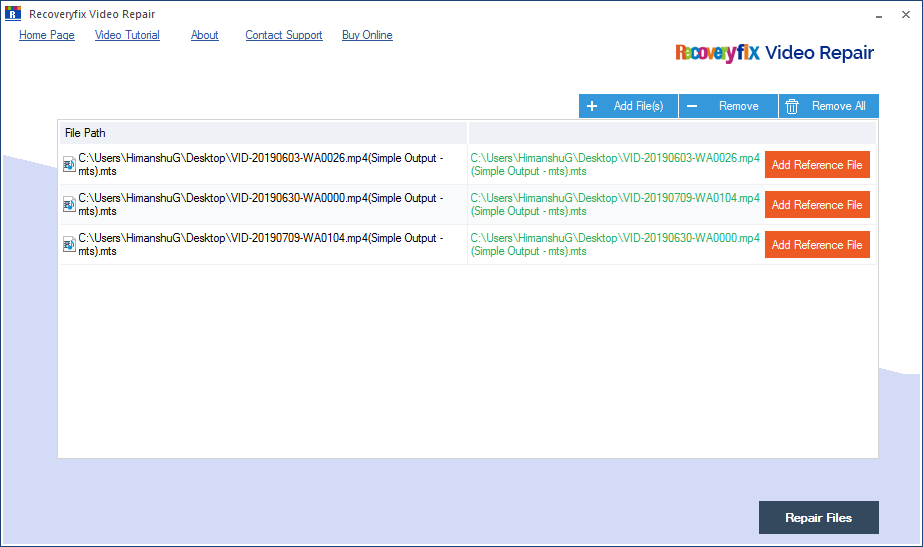
Task: Open the Home Page link
Action: tap(47, 35)
